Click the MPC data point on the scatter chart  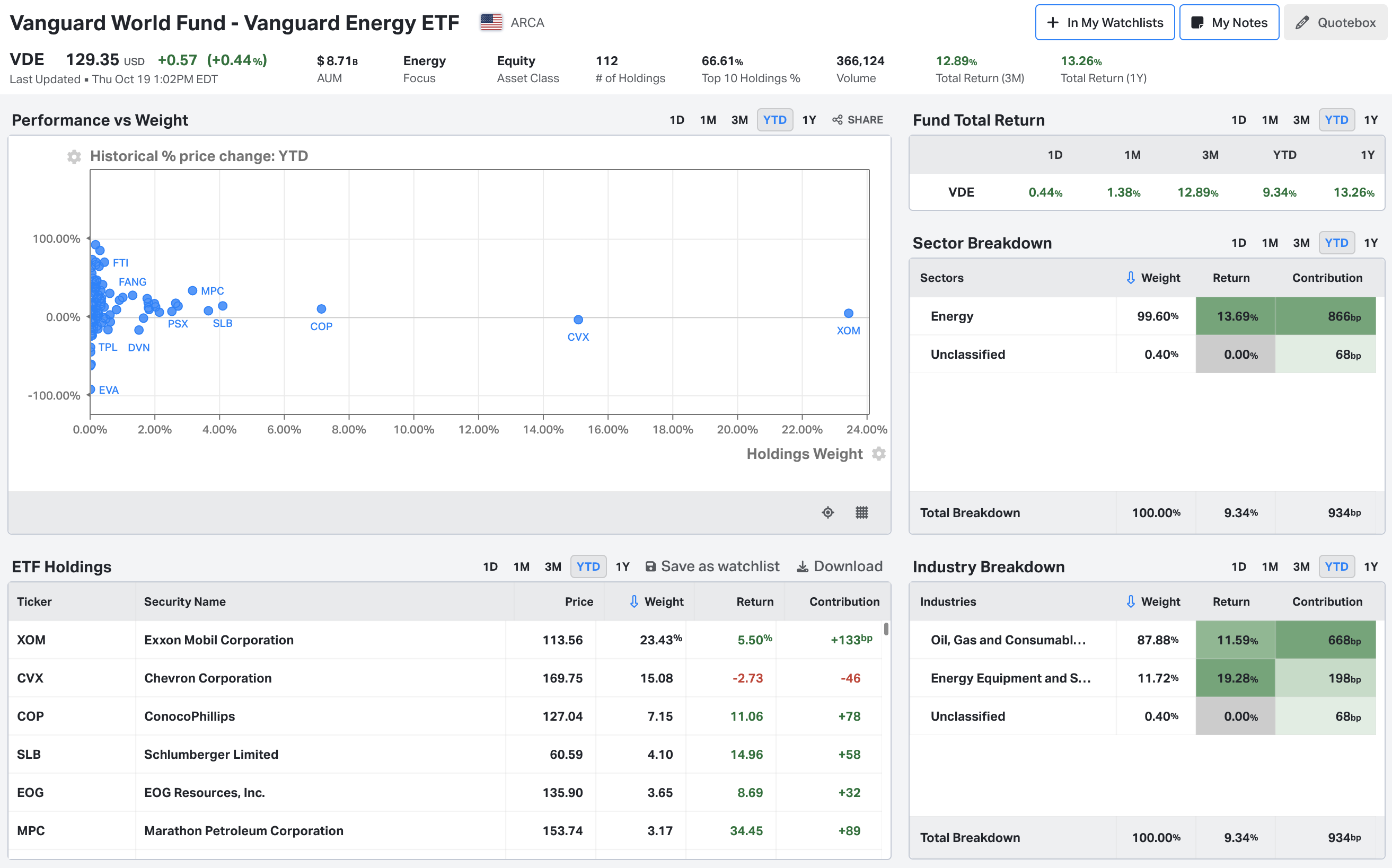coord(193,291)
